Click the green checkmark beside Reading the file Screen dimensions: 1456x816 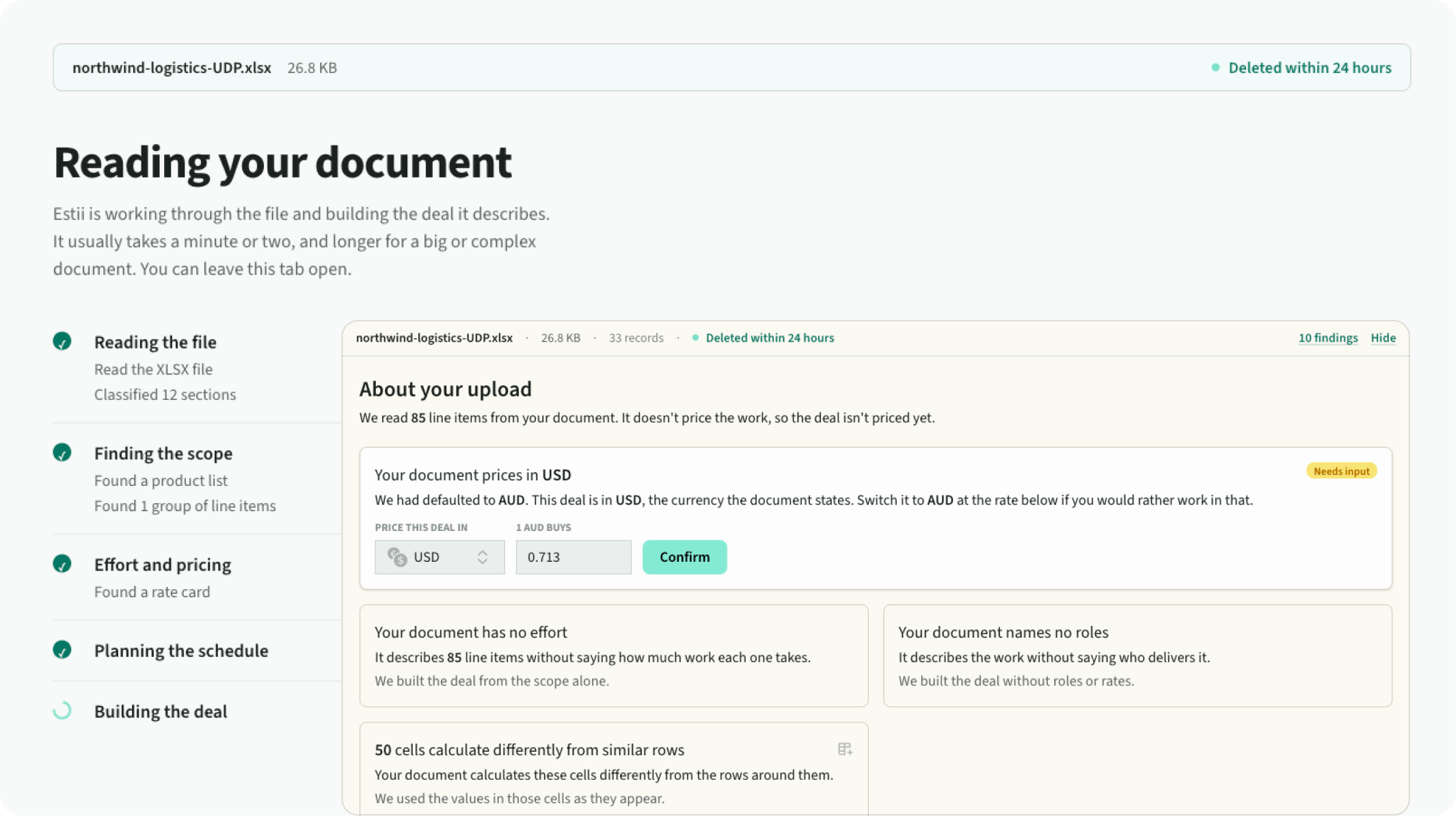coord(62,341)
